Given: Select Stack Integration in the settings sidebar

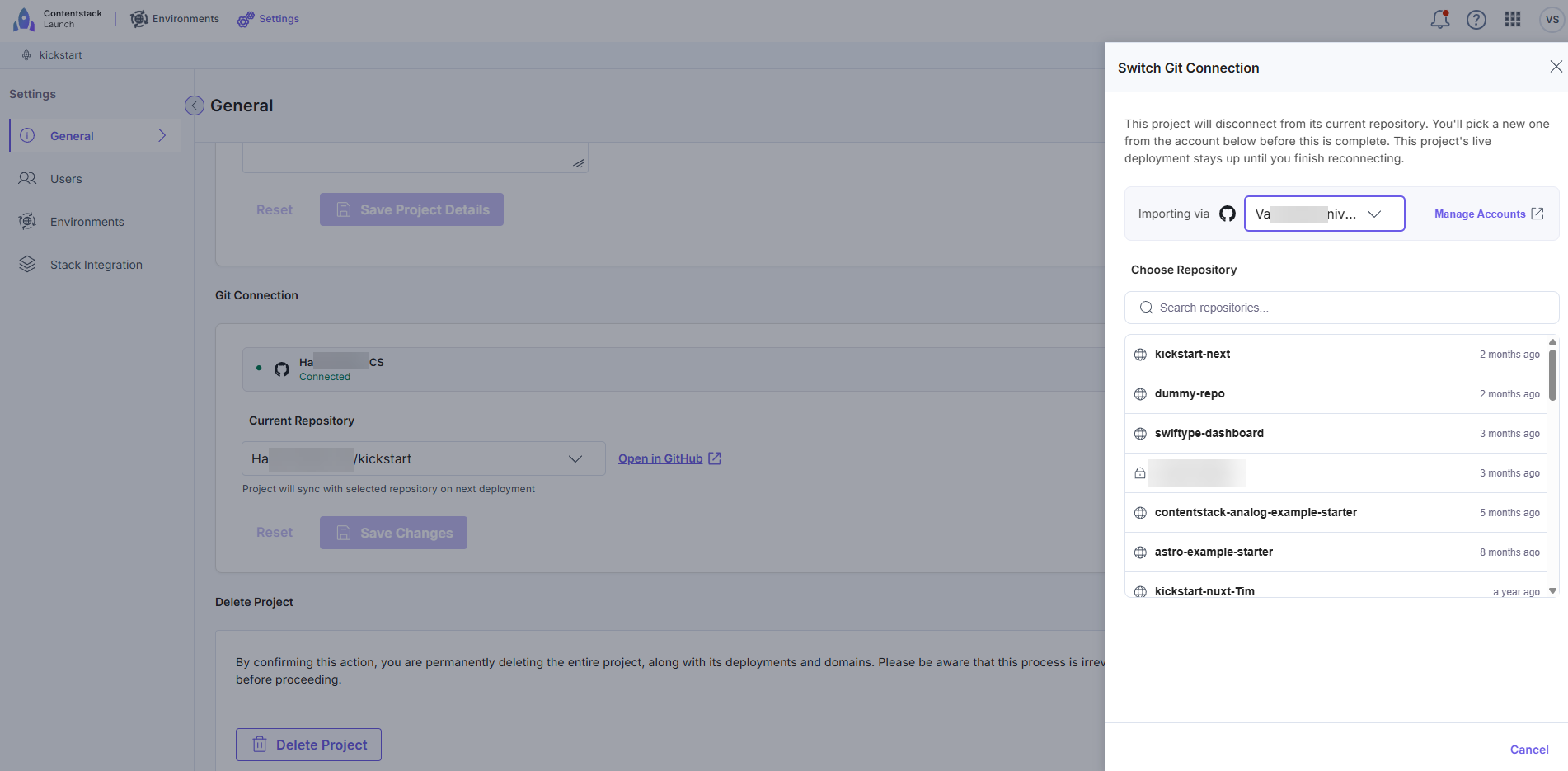Looking at the screenshot, I should point(95,264).
